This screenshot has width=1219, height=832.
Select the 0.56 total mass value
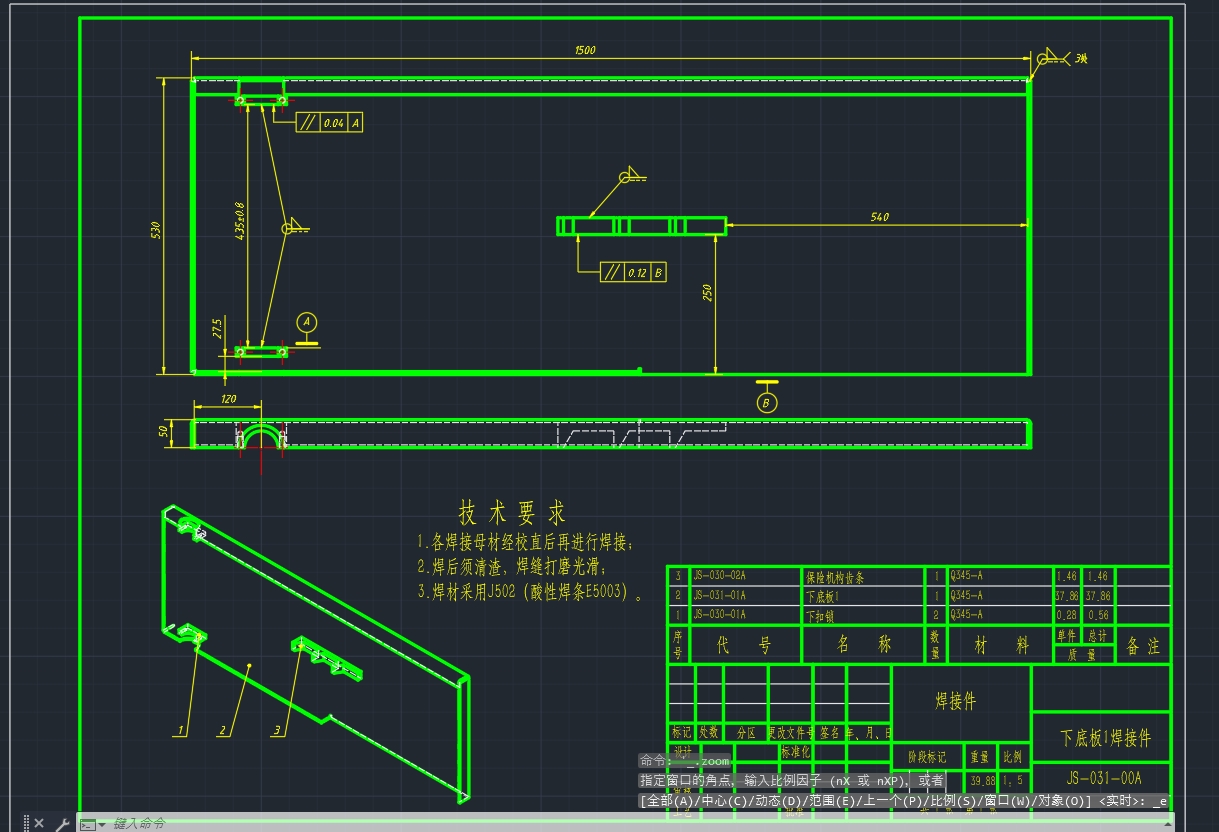pyautogui.click(x=1098, y=615)
